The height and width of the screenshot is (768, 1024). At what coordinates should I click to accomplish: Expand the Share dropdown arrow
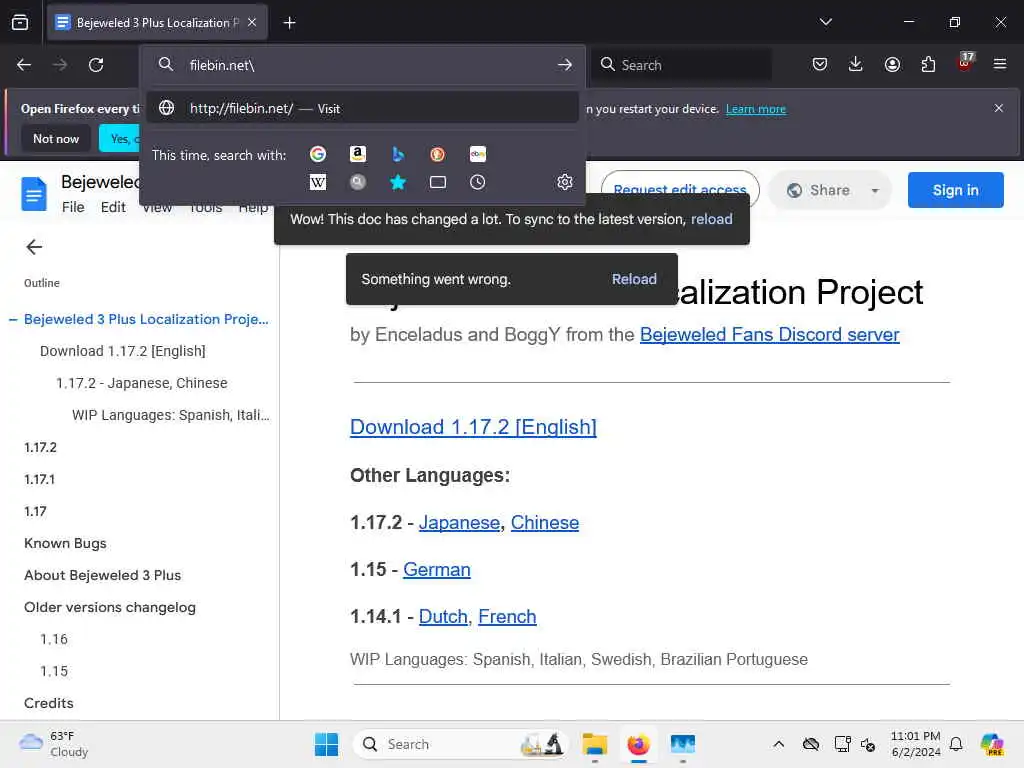(875, 191)
